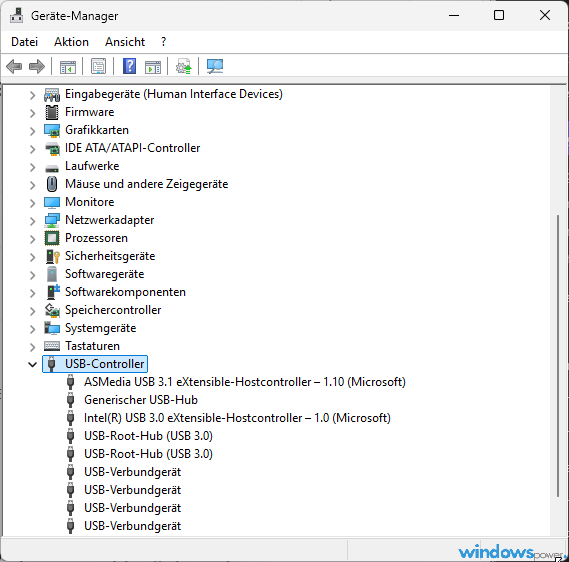569x562 pixels.
Task: Expand the Laufwerke node
Action: point(33,167)
